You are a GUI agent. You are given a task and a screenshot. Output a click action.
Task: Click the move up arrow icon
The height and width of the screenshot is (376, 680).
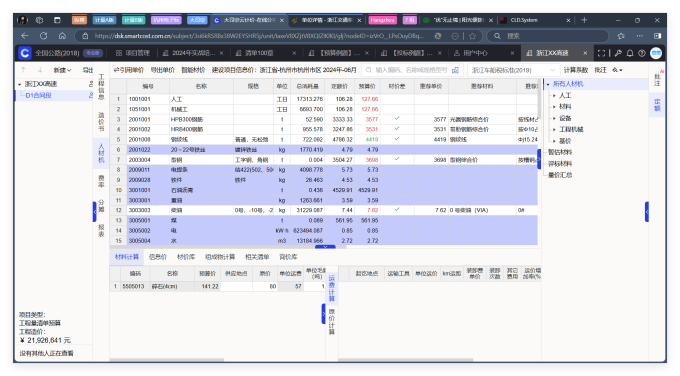23,70
